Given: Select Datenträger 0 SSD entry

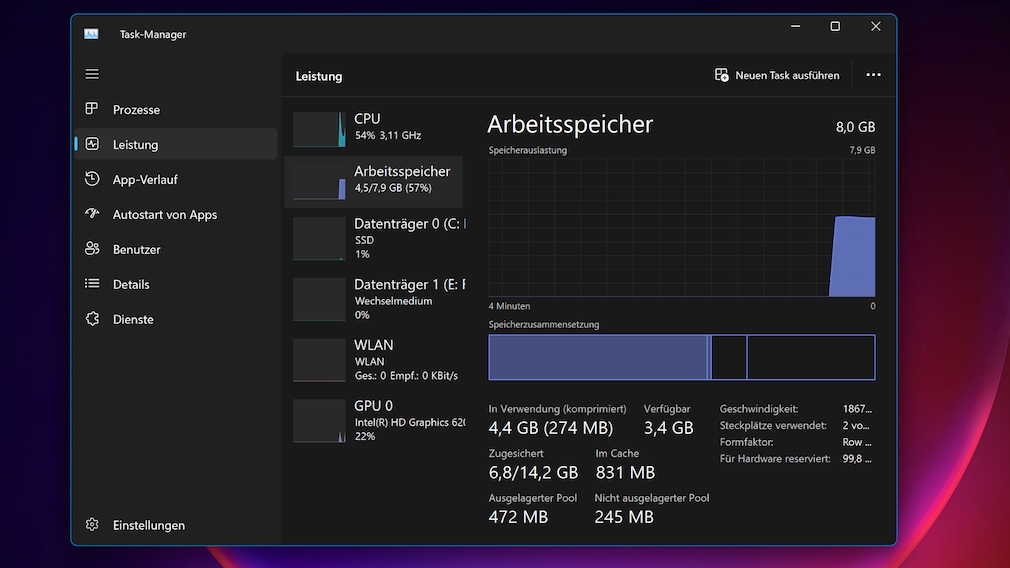Looking at the screenshot, I should click(374, 238).
